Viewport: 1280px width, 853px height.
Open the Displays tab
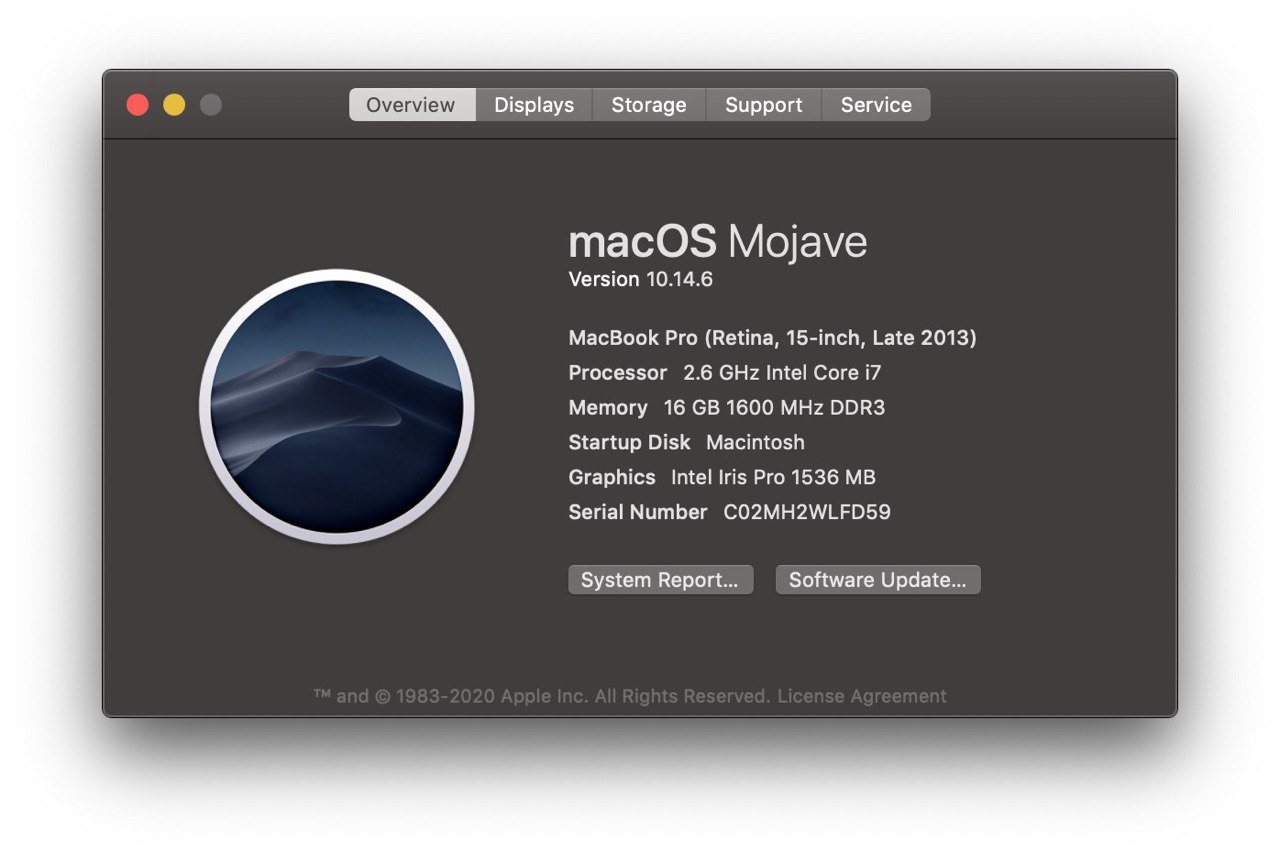(534, 105)
